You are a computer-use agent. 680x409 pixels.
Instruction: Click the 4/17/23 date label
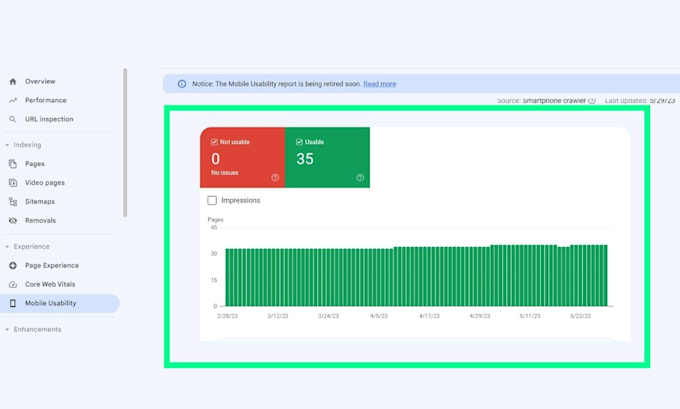pyautogui.click(x=429, y=316)
